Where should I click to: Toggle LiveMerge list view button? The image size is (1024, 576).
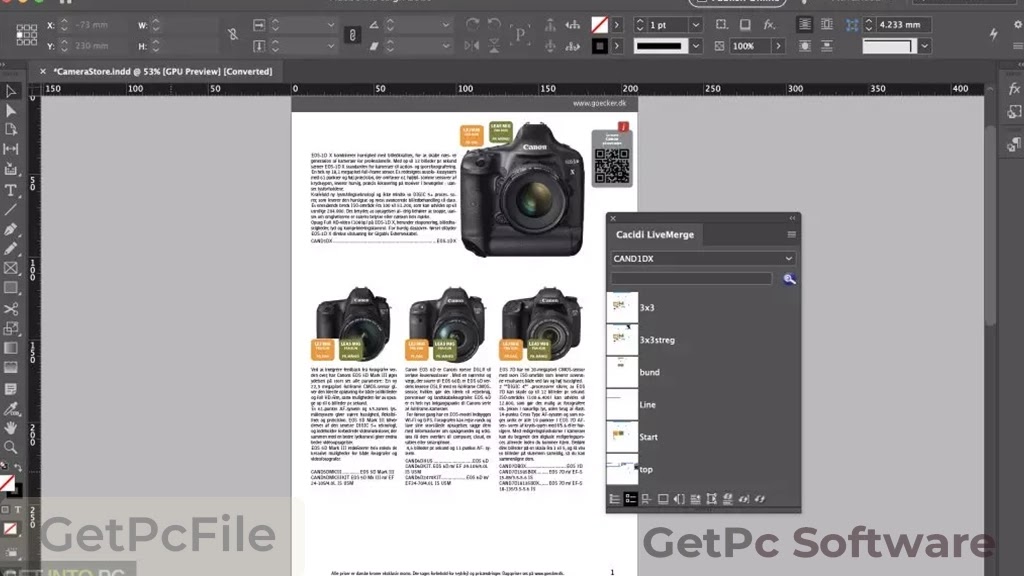615,499
